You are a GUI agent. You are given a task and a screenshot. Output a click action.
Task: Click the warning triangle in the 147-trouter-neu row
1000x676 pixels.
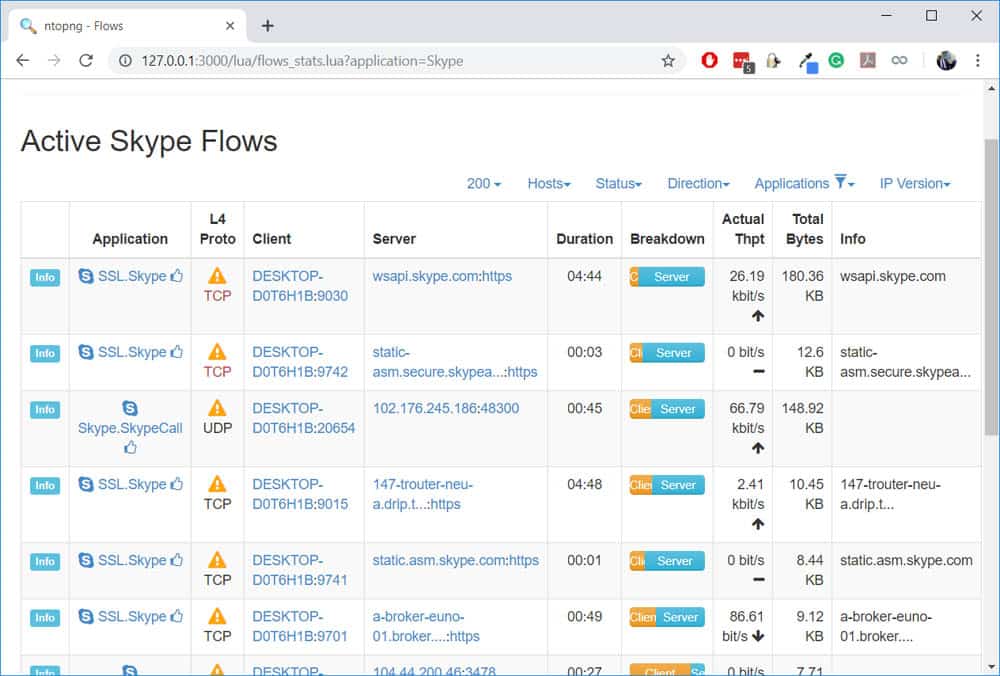[217, 484]
